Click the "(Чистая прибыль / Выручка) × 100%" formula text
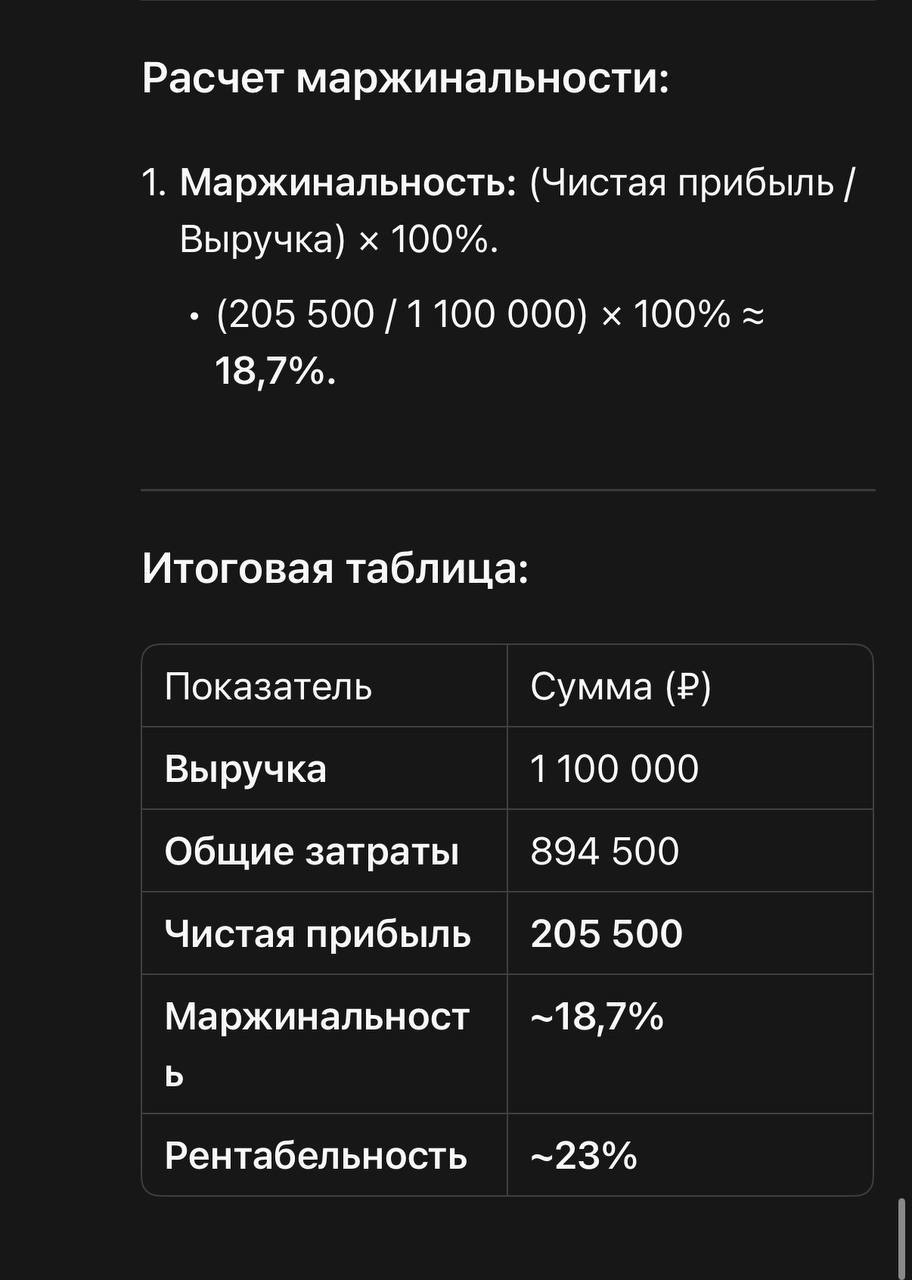Screen dimensions: 912x1280 [x=517, y=212]
